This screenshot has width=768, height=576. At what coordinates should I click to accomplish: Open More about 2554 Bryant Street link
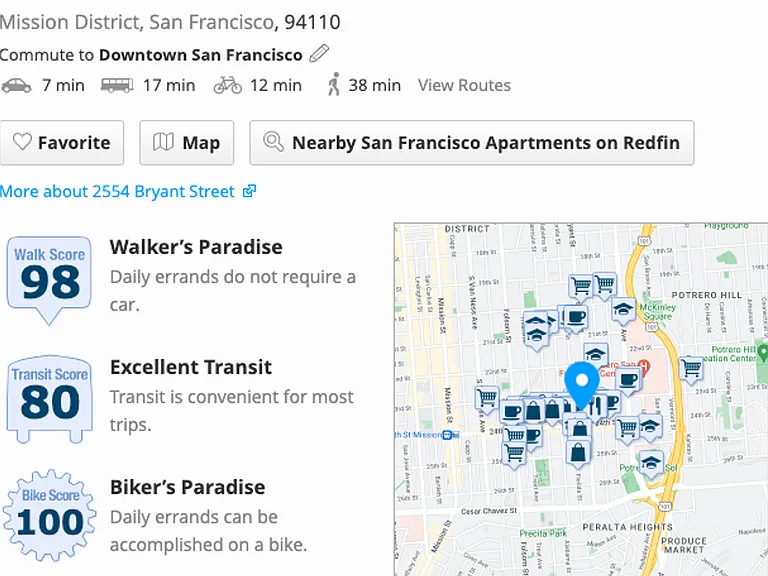[128, 191]
